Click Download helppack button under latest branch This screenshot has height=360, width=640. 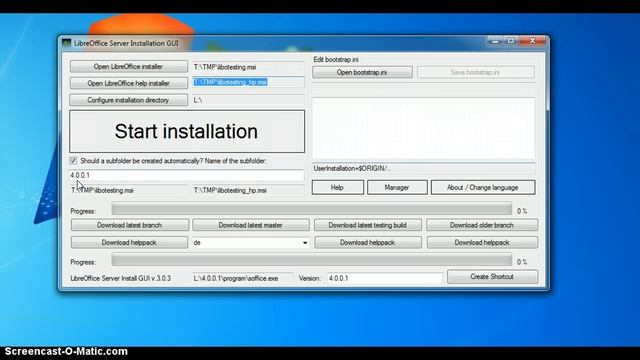point(129,242)
